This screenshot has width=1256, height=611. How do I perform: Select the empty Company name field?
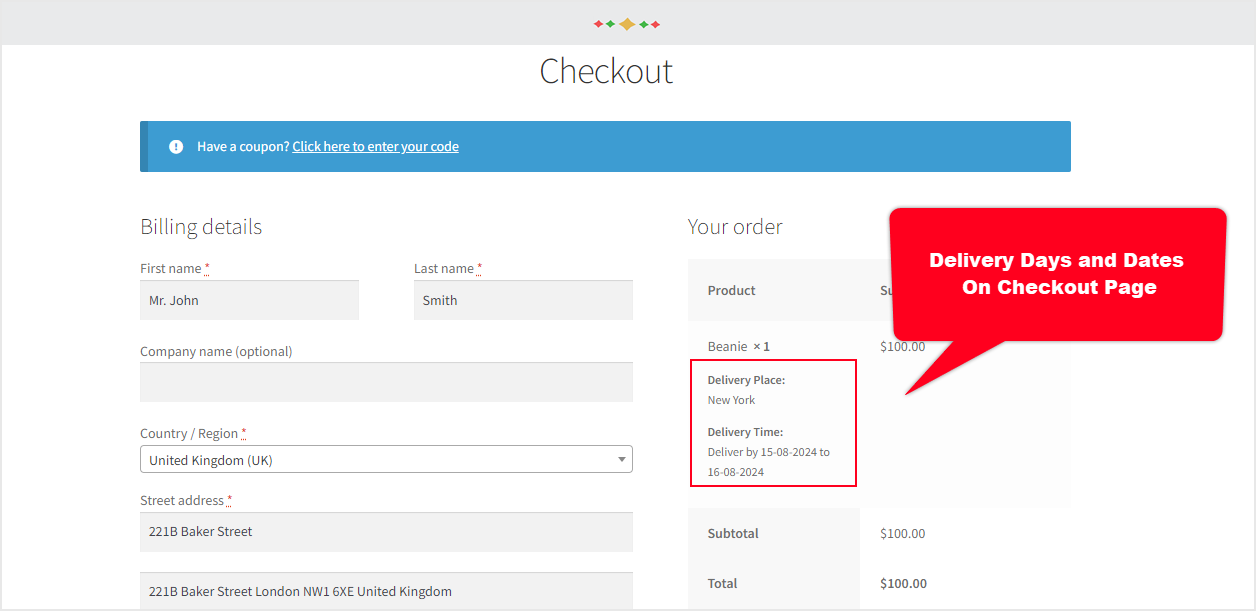click(386, 382)
